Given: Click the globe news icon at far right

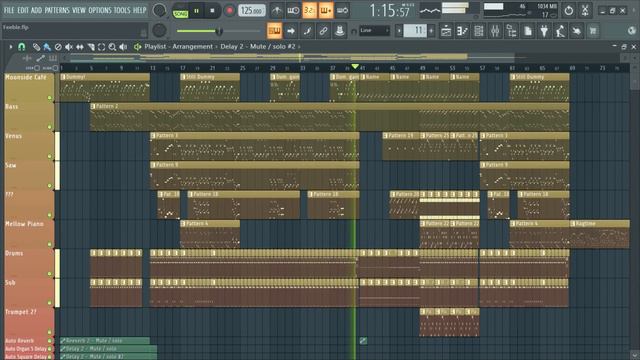Looking at the screenshot, I should pos(632,31).
